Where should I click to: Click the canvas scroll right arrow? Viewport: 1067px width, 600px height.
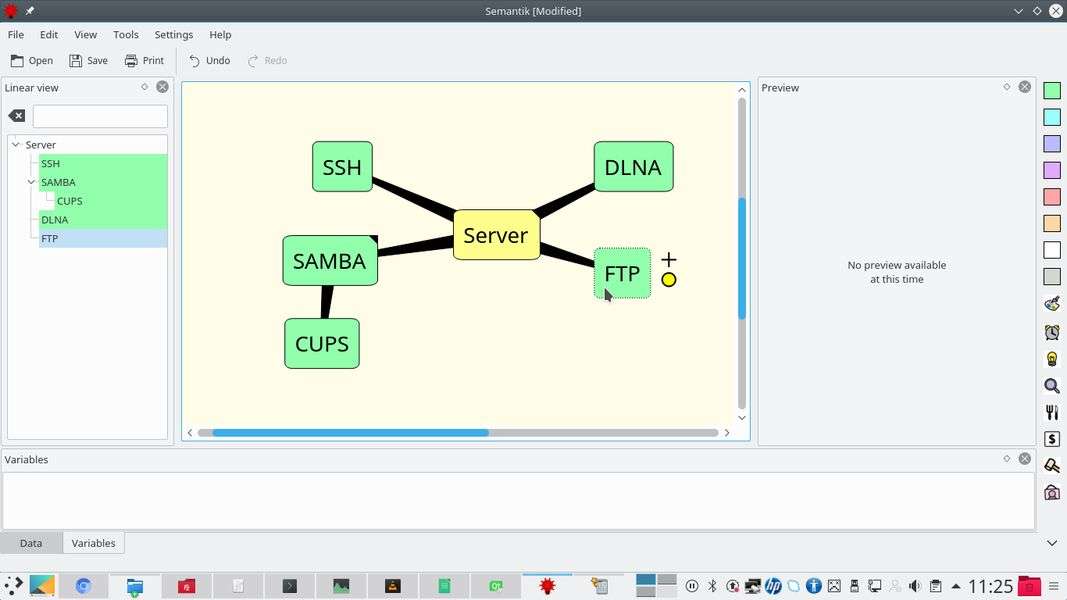(727, 433)
